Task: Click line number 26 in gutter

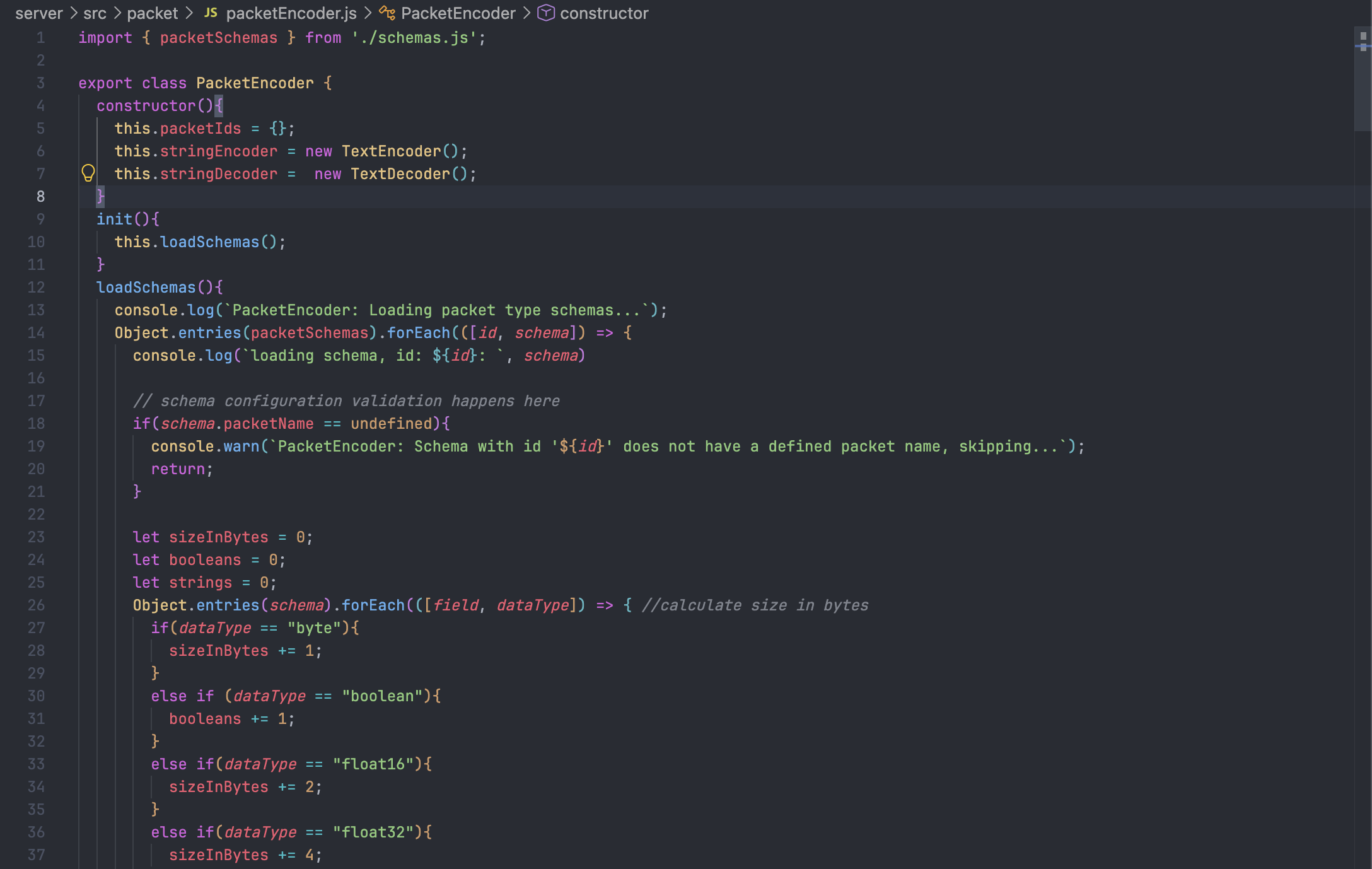Action: pyautogui.click(x=36, y=605)
